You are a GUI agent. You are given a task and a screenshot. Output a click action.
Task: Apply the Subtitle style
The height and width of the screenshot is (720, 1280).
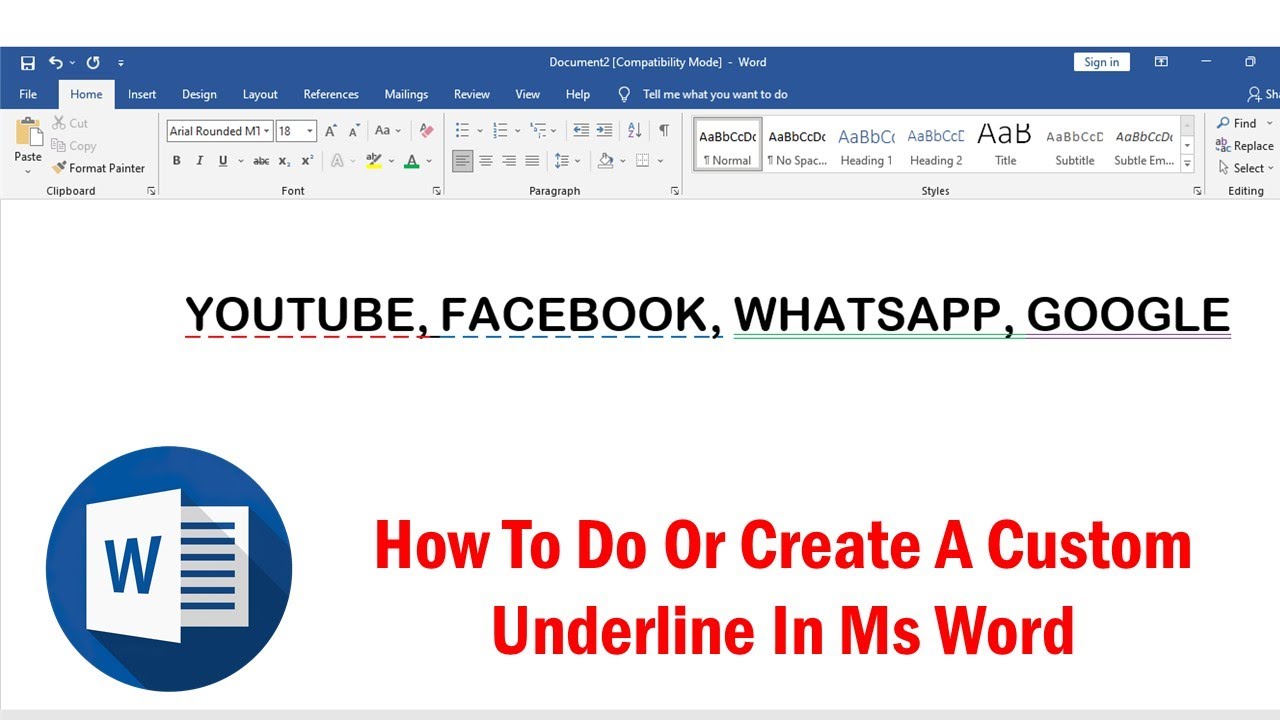[1075, 145]
